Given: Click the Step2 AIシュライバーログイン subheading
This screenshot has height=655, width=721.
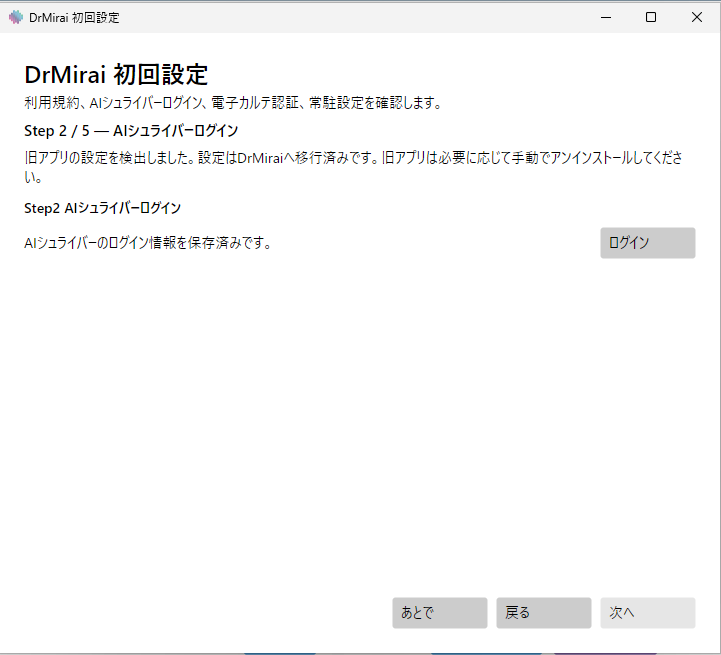Looking at the screenshot, I should (x=102, y=208).
